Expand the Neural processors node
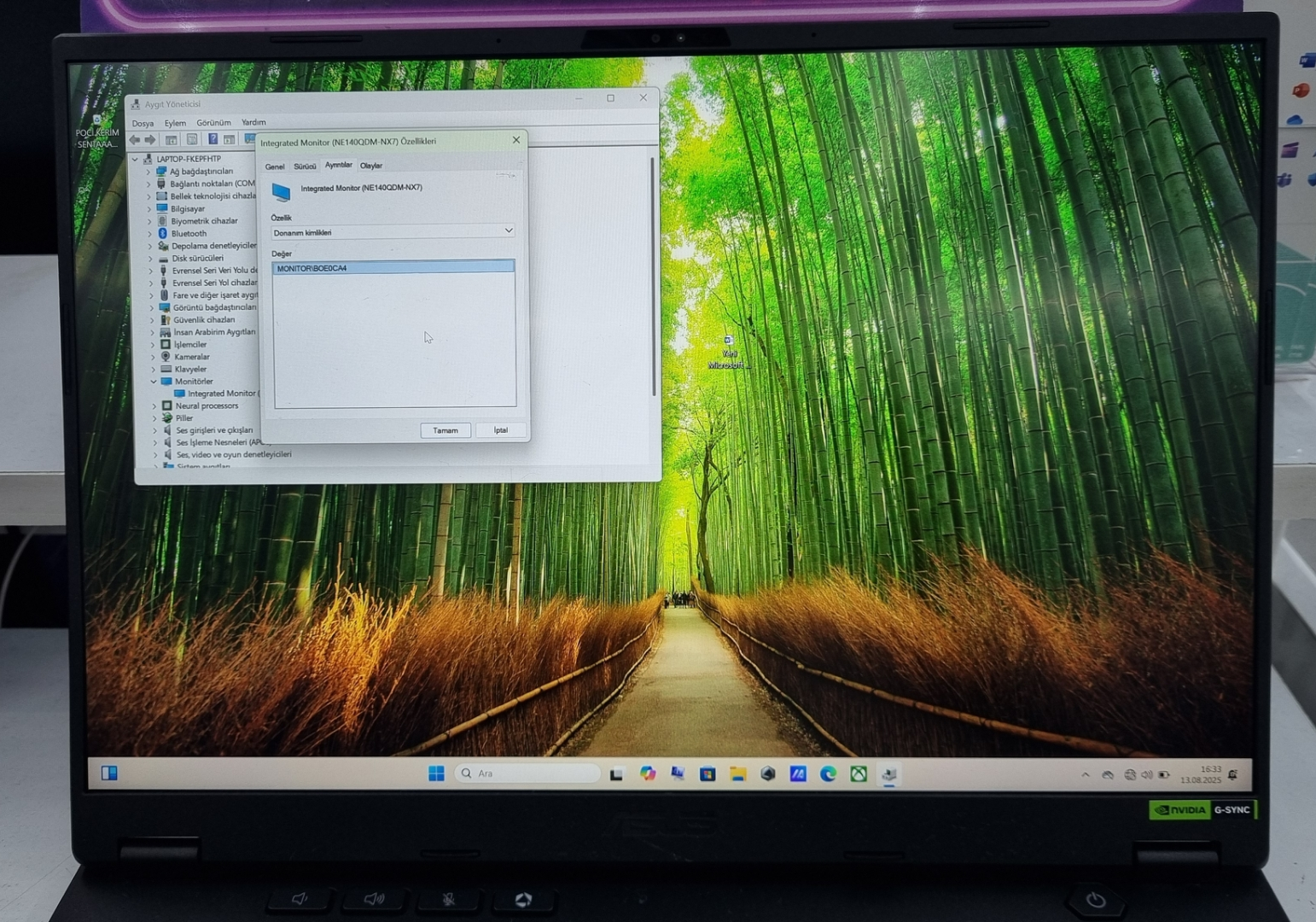 coord(154,406)
